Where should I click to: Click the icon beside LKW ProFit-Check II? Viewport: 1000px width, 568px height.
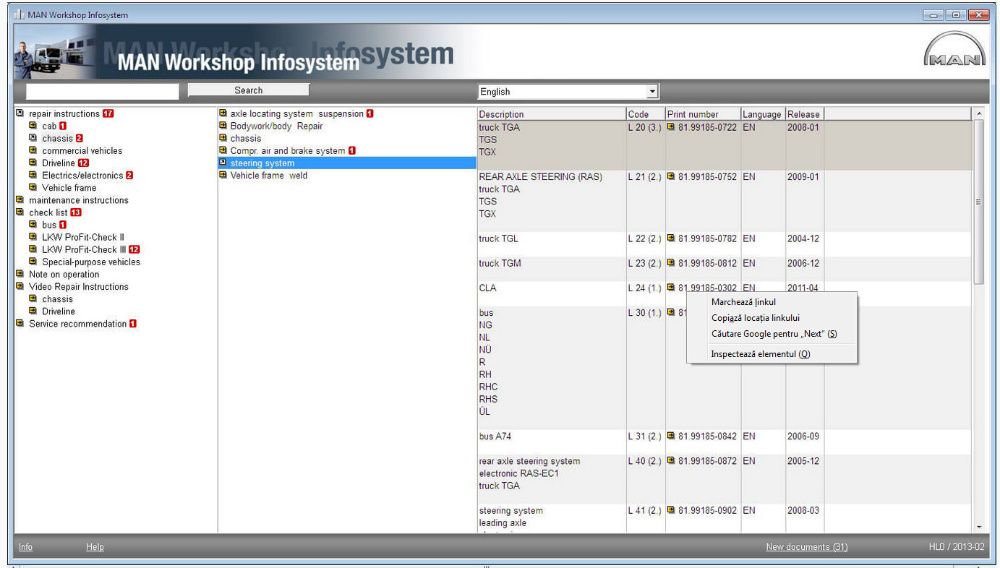click(x=33, y=237)
